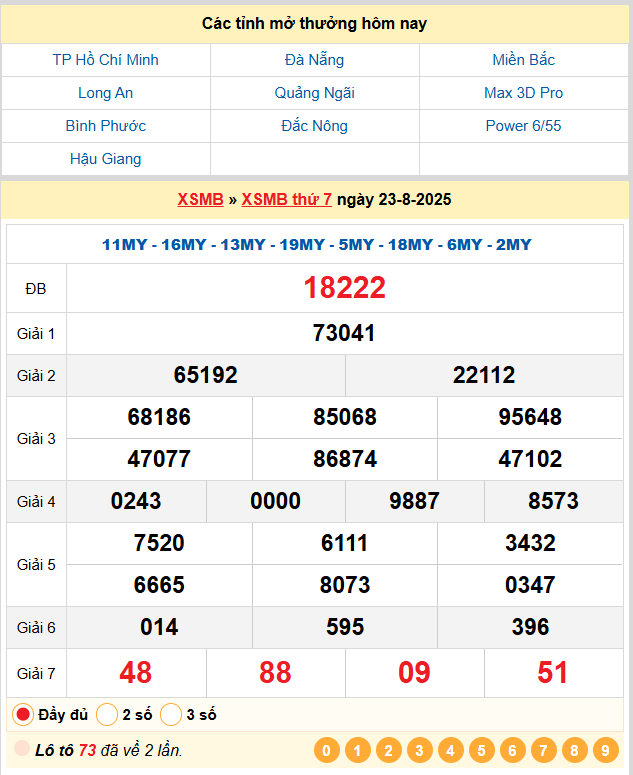Image resolution: width=633 pixels, height=775 pixels.
Task: Open the Miền Bắc results link
Action: click(x=523, y=60)
